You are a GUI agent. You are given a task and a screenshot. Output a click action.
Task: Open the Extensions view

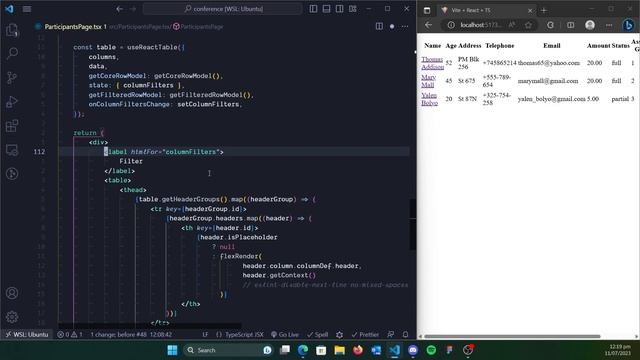(12, 126)
